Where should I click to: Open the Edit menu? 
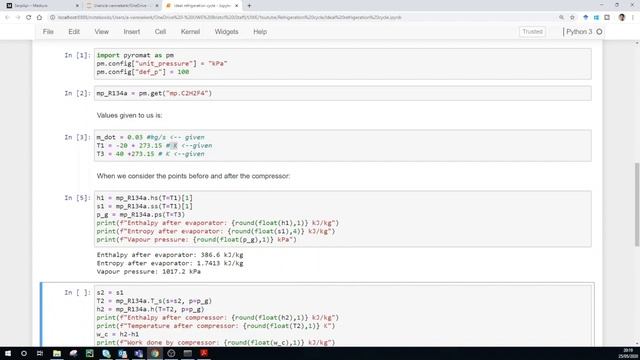point(74,32)
